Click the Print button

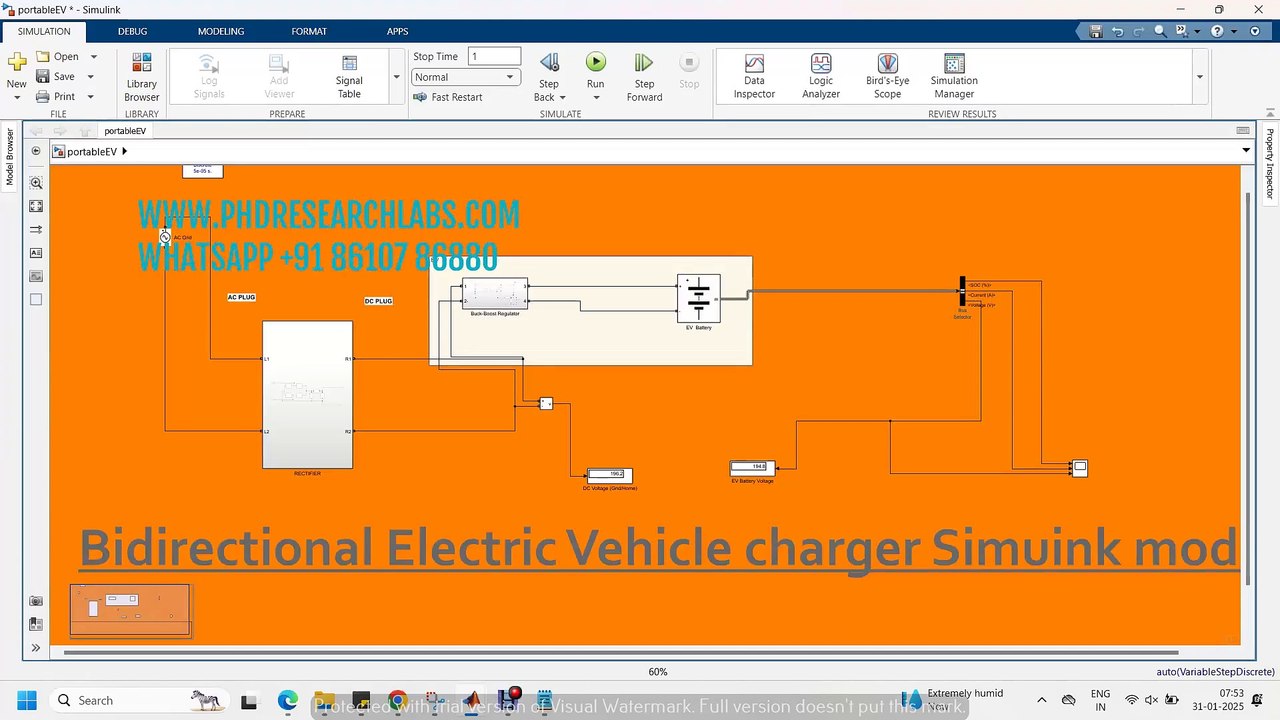point(56,97)
